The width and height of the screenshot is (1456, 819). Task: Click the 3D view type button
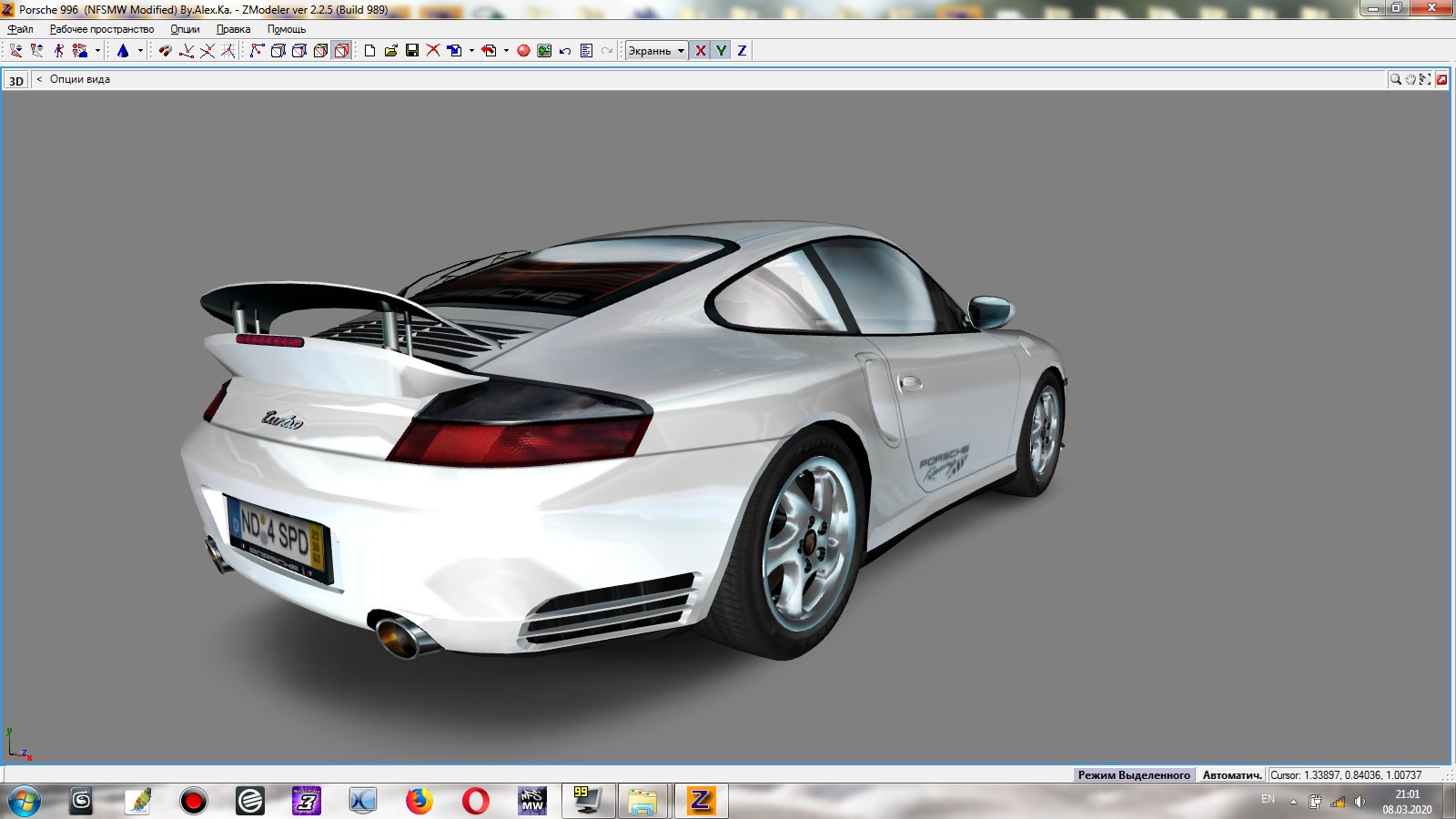pos(16,81)
